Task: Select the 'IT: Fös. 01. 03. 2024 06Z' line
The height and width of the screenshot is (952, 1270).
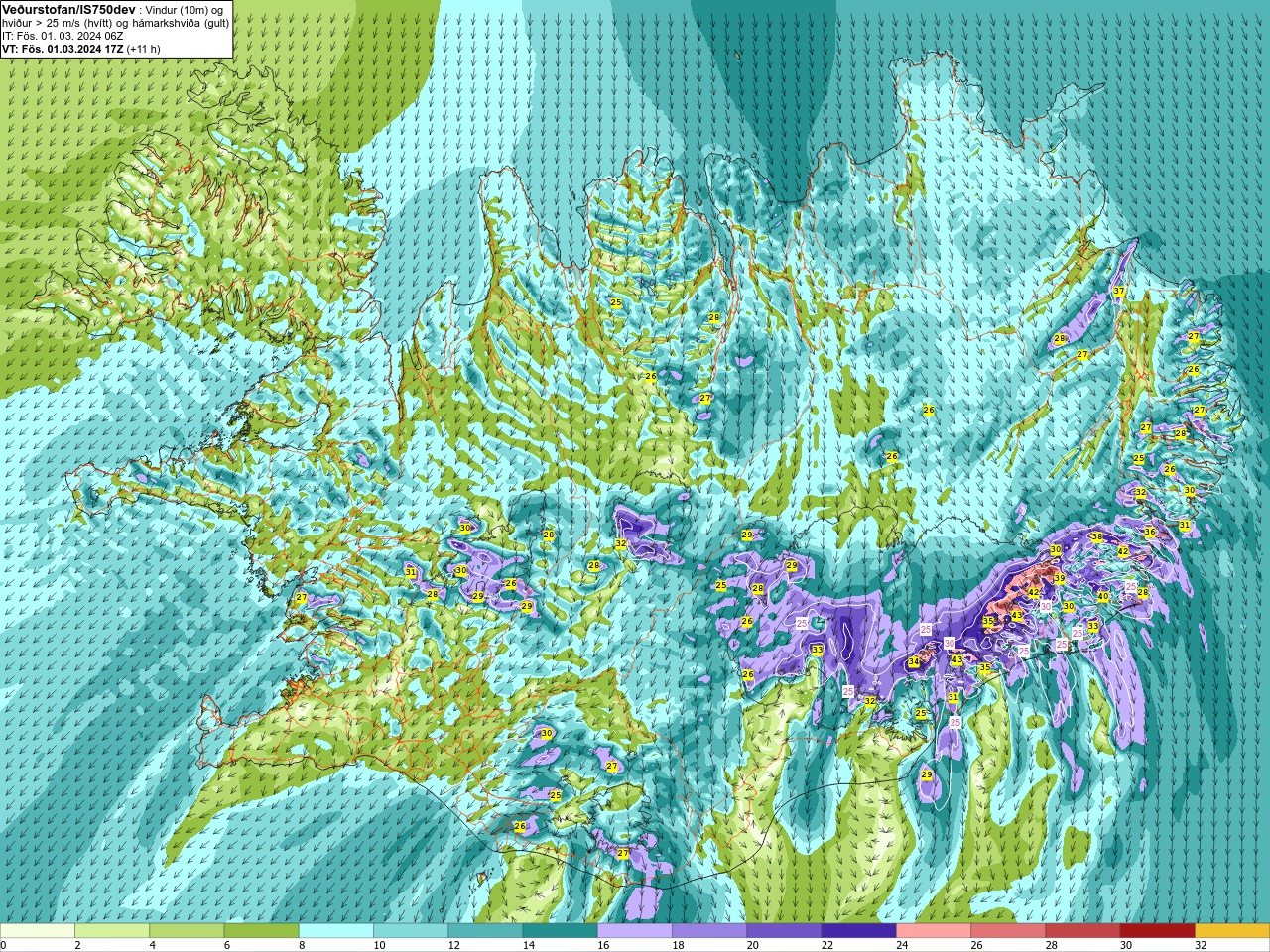Action: (63, 36)
